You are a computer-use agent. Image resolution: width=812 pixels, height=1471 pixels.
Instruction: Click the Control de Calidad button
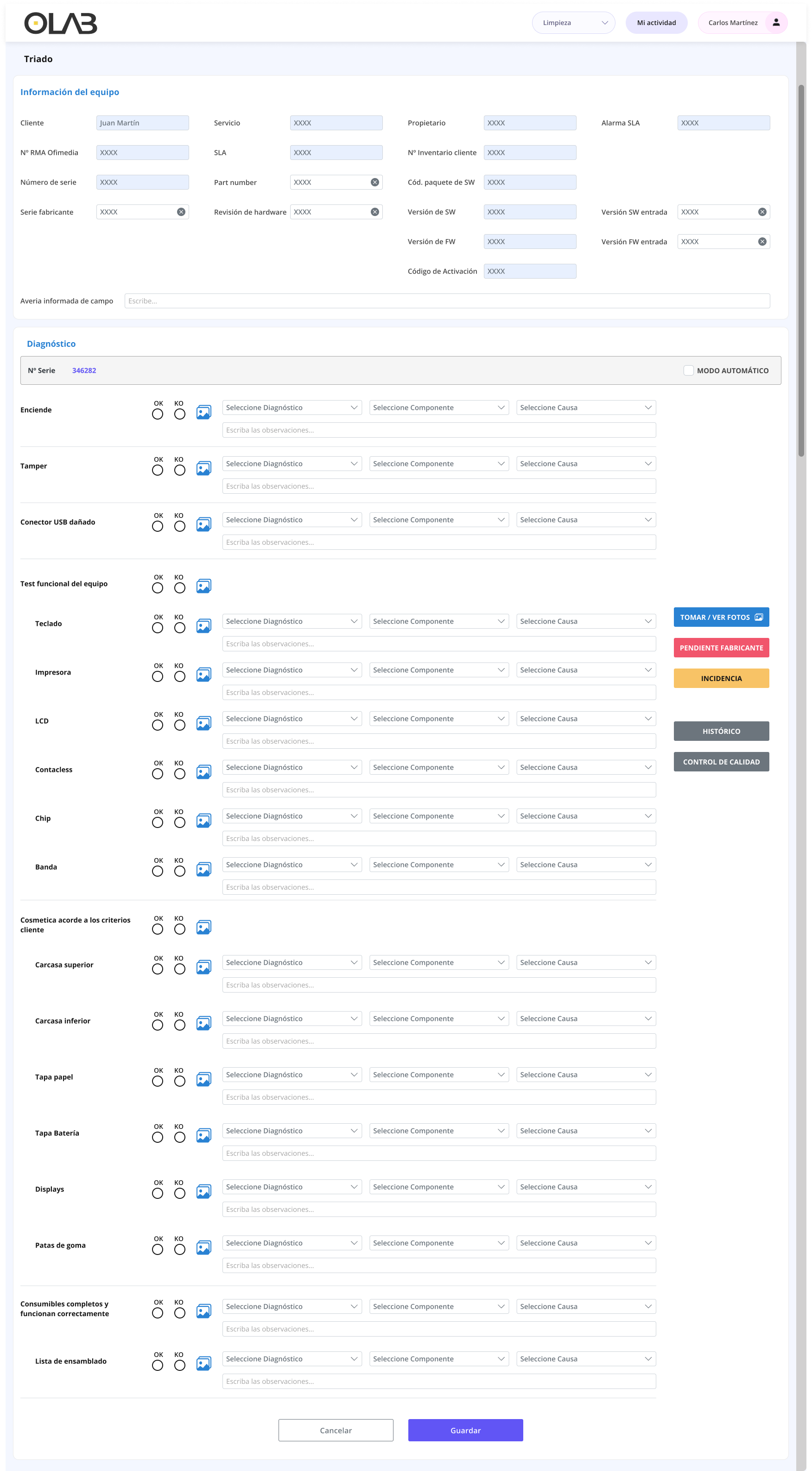[721, 762]
